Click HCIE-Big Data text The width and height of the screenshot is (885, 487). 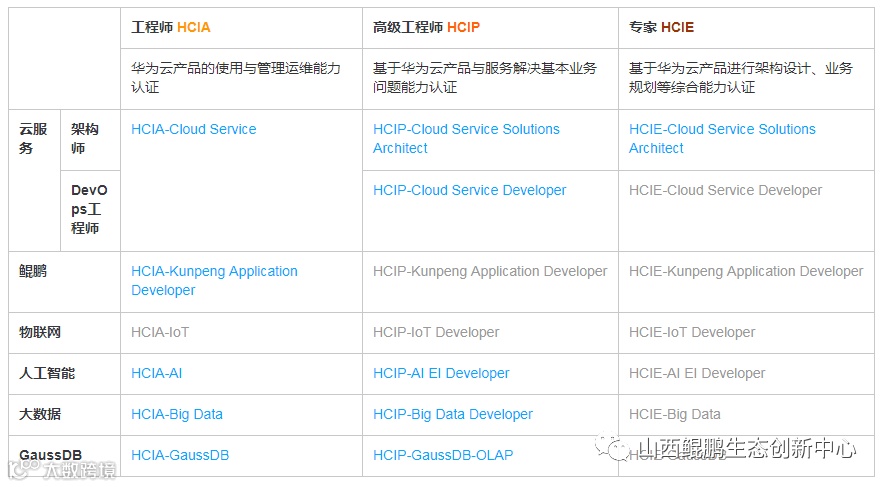click(674, 414)
